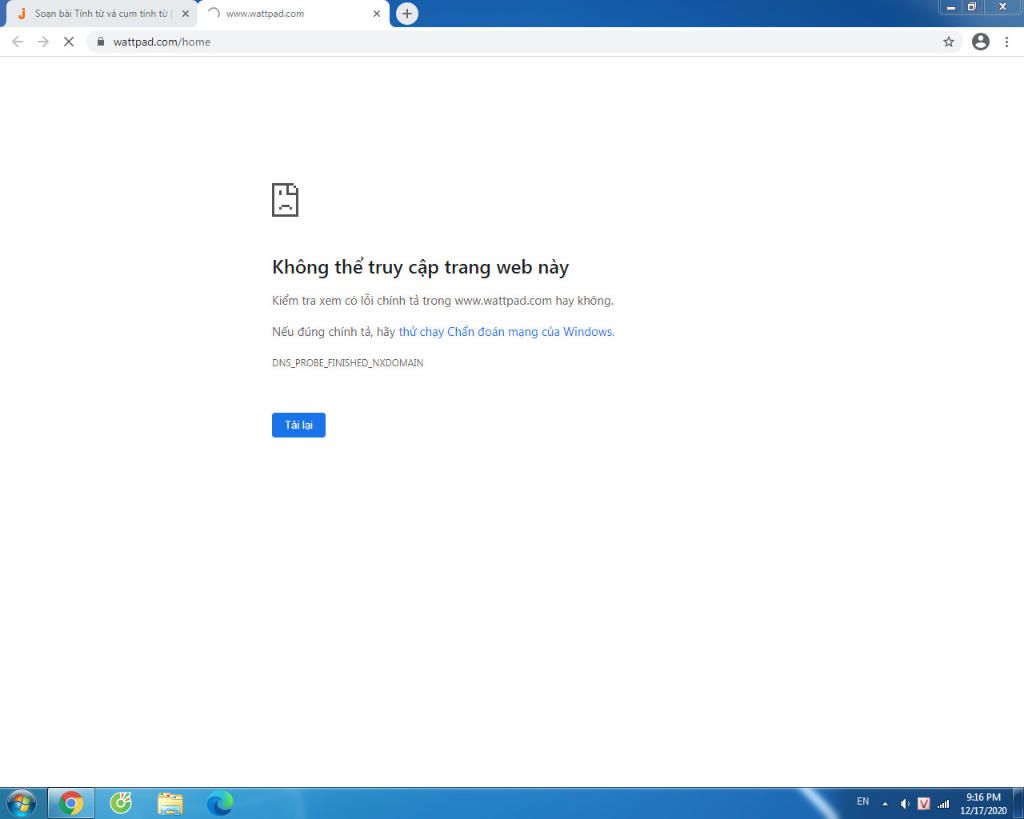Open the Windows Start menu
Image resolution: width=1024 pixels, height=819 pixels.
pyautogui.click(x=21, y=803)
